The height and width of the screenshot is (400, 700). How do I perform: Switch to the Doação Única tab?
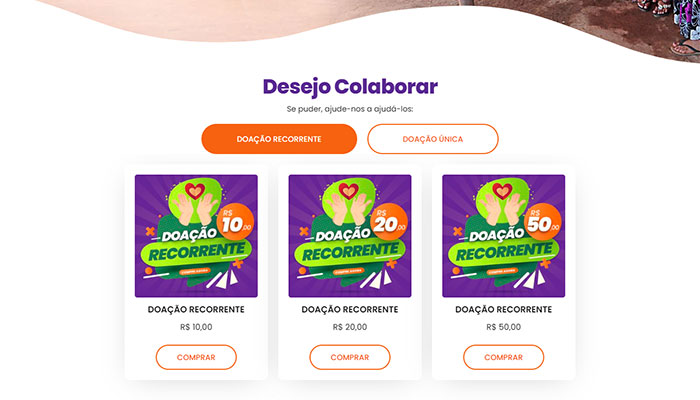click(x=433, y=139)
